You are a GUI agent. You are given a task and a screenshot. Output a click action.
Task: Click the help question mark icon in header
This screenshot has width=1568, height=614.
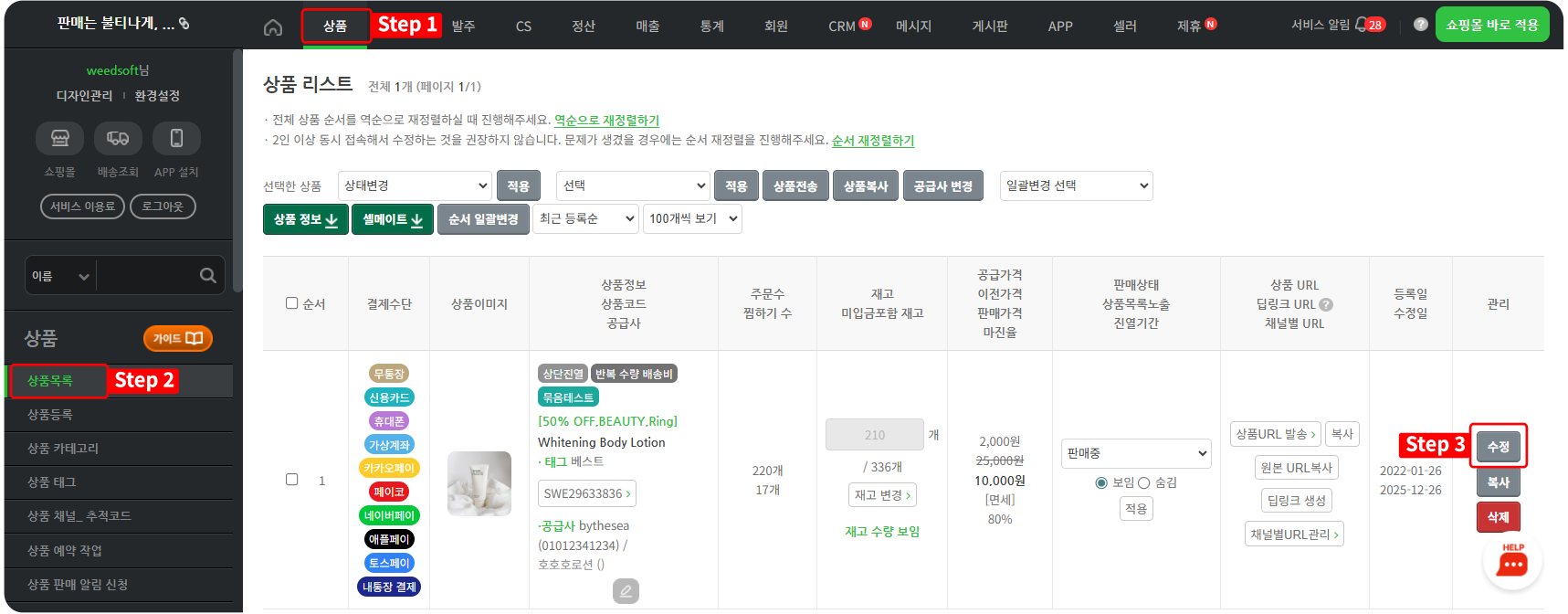[1421, 25]
